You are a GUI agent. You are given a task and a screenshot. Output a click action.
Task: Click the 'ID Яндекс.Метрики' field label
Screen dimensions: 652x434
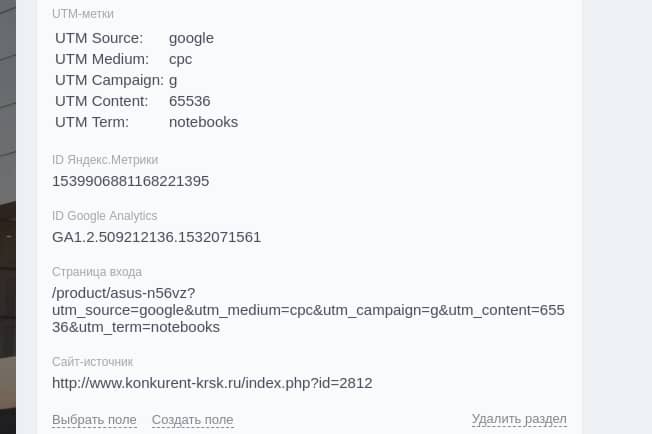point(105,160)
